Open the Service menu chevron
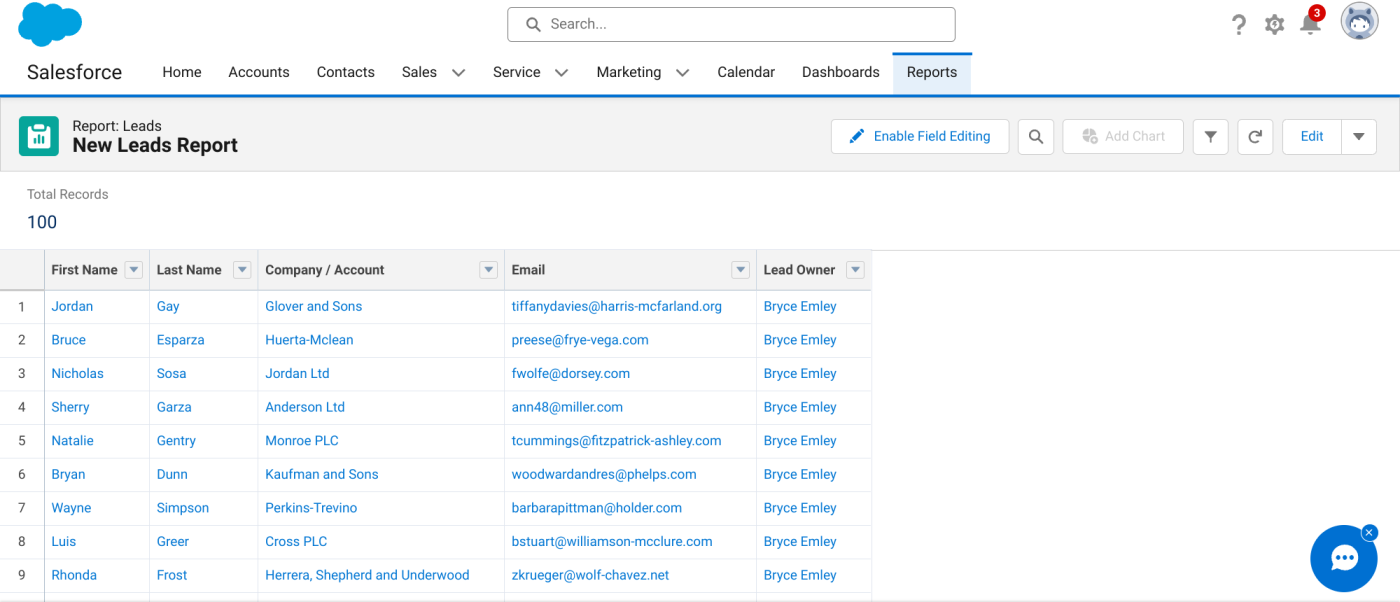Viewport: 1400px width, 602px height. click(562, 73)
